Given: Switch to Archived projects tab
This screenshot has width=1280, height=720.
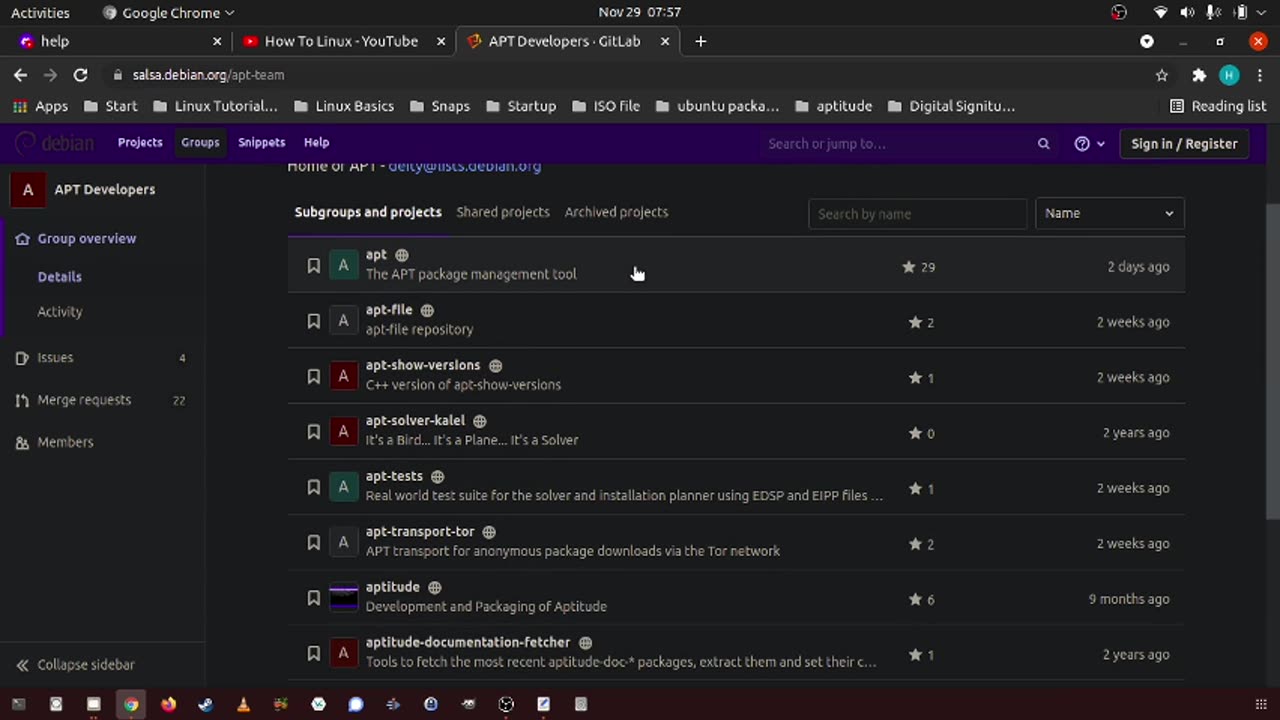Looking at the screenshot, I should click(616, 212).
